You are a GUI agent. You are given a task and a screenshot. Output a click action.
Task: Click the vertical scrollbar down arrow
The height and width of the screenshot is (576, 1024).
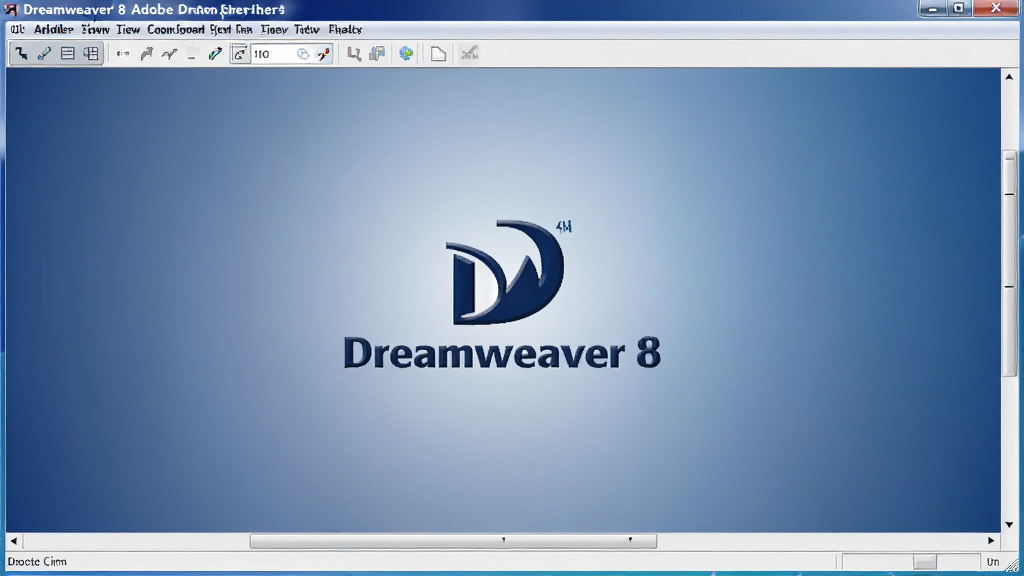click(1009, 524)
